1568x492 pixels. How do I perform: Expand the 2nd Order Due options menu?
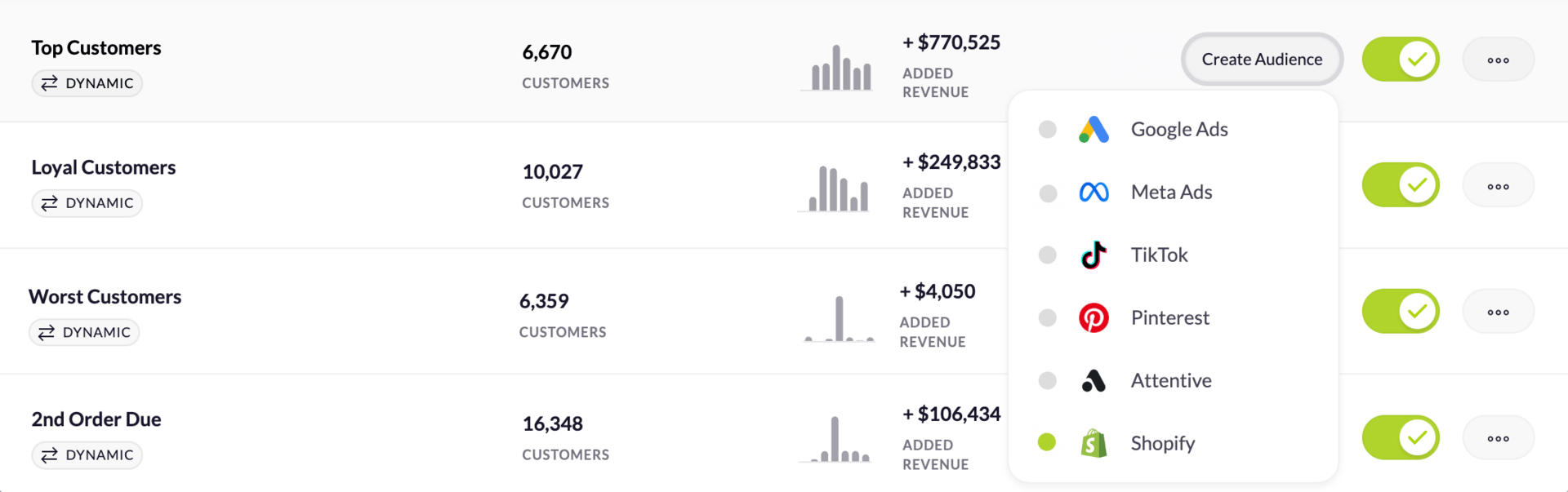(1498, 439)
